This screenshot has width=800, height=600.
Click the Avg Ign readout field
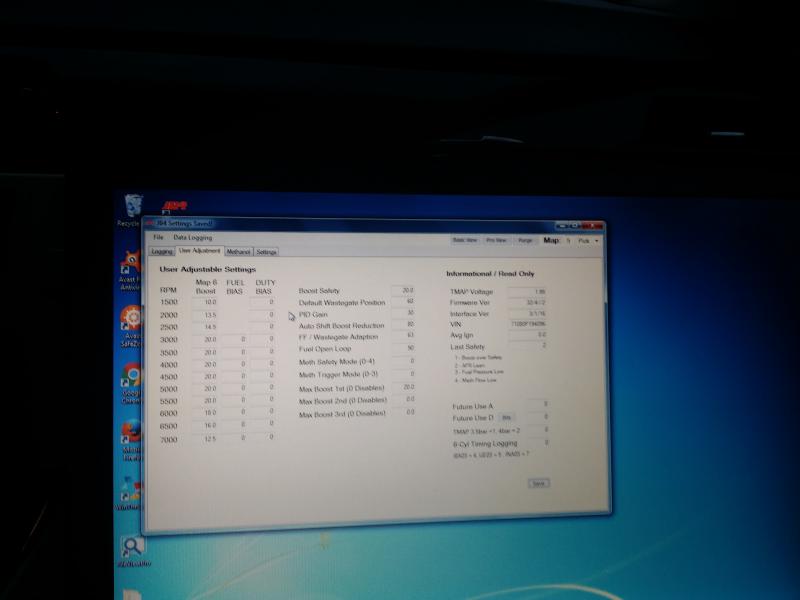pyautogui.click(x=528, y=335)
